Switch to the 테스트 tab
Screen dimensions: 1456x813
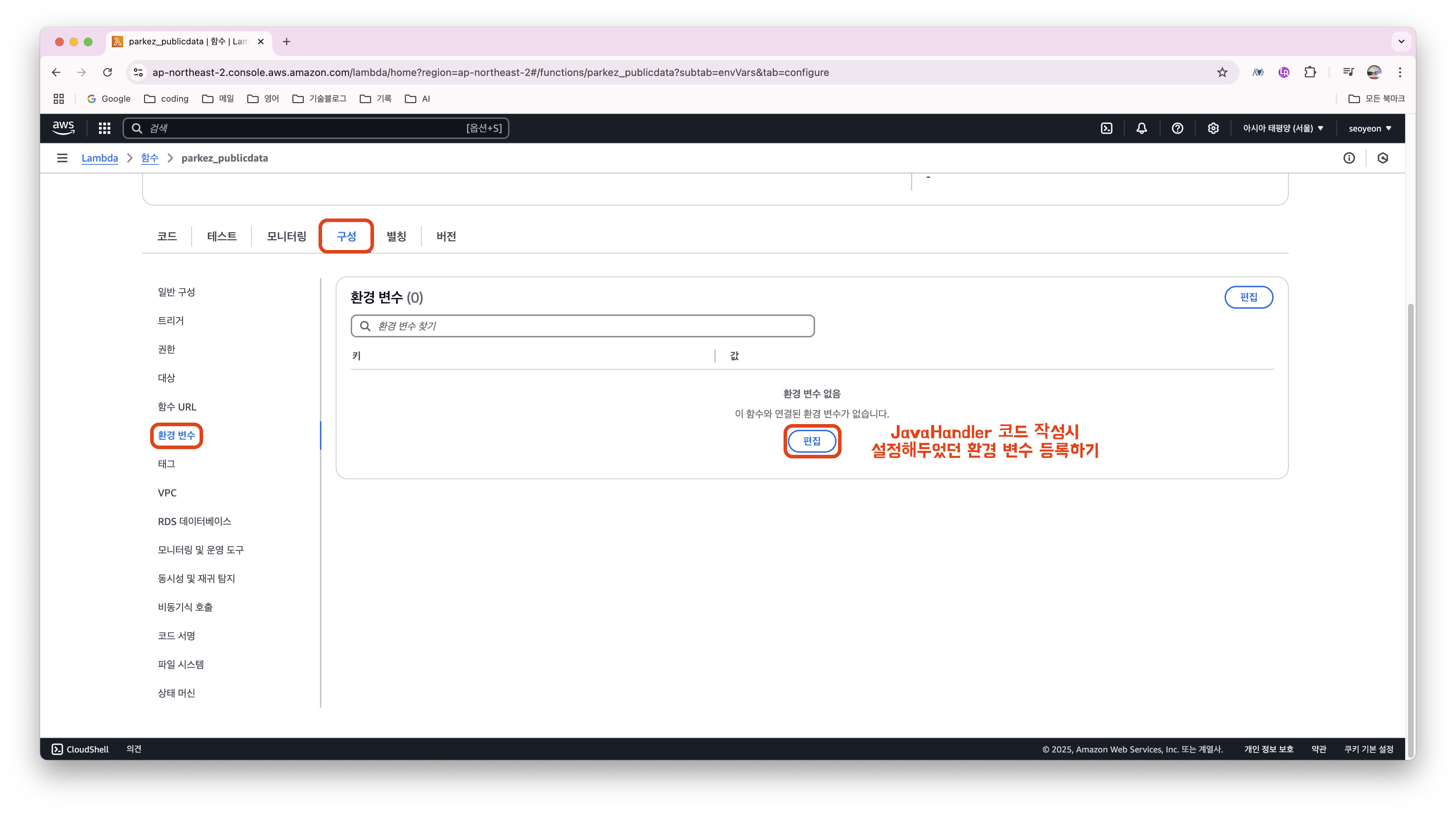[221, 236]
